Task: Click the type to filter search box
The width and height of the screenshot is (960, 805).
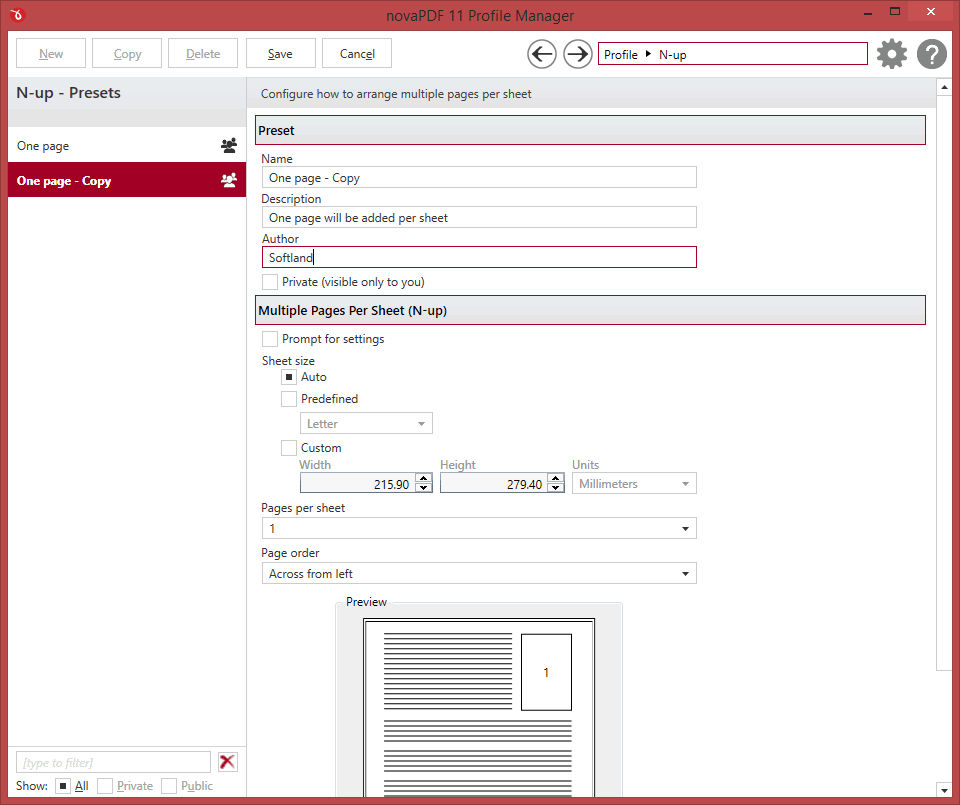Action: tap(113, 762)
